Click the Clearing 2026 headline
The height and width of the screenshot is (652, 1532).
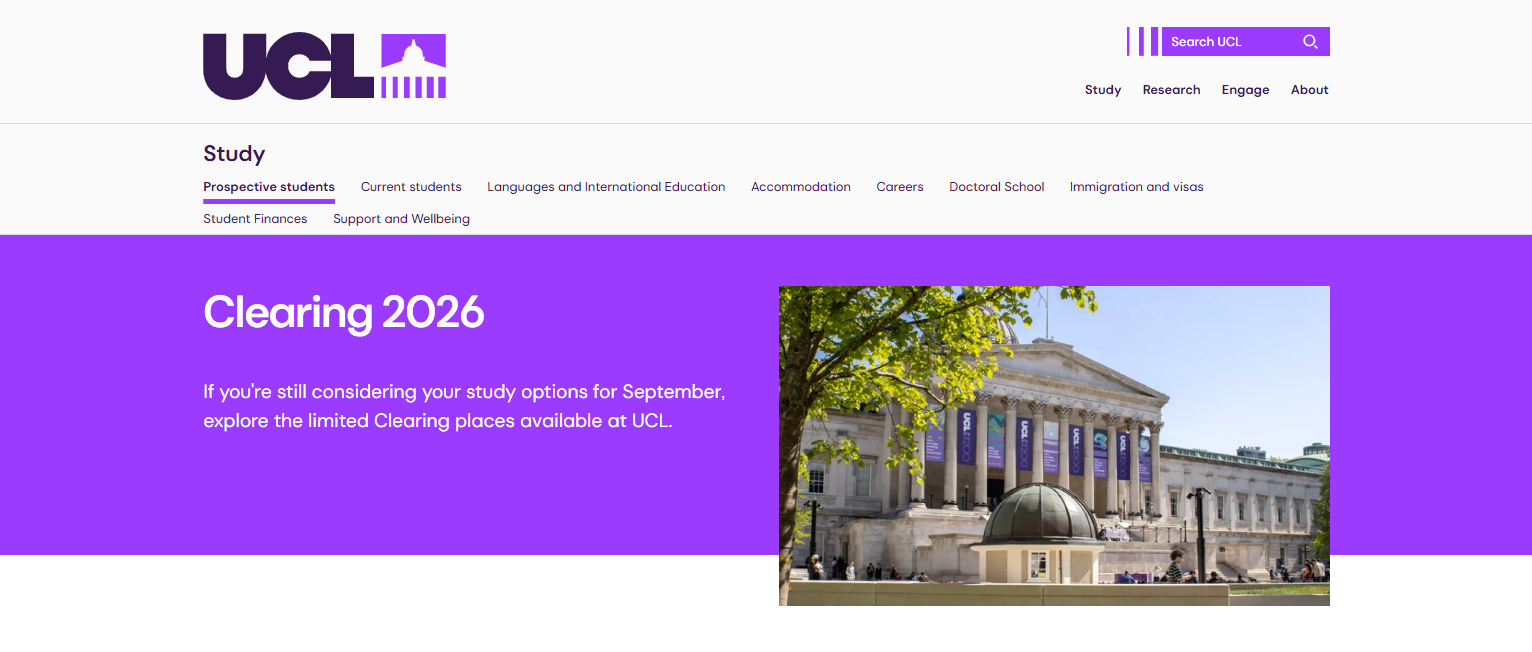point(344,313)
